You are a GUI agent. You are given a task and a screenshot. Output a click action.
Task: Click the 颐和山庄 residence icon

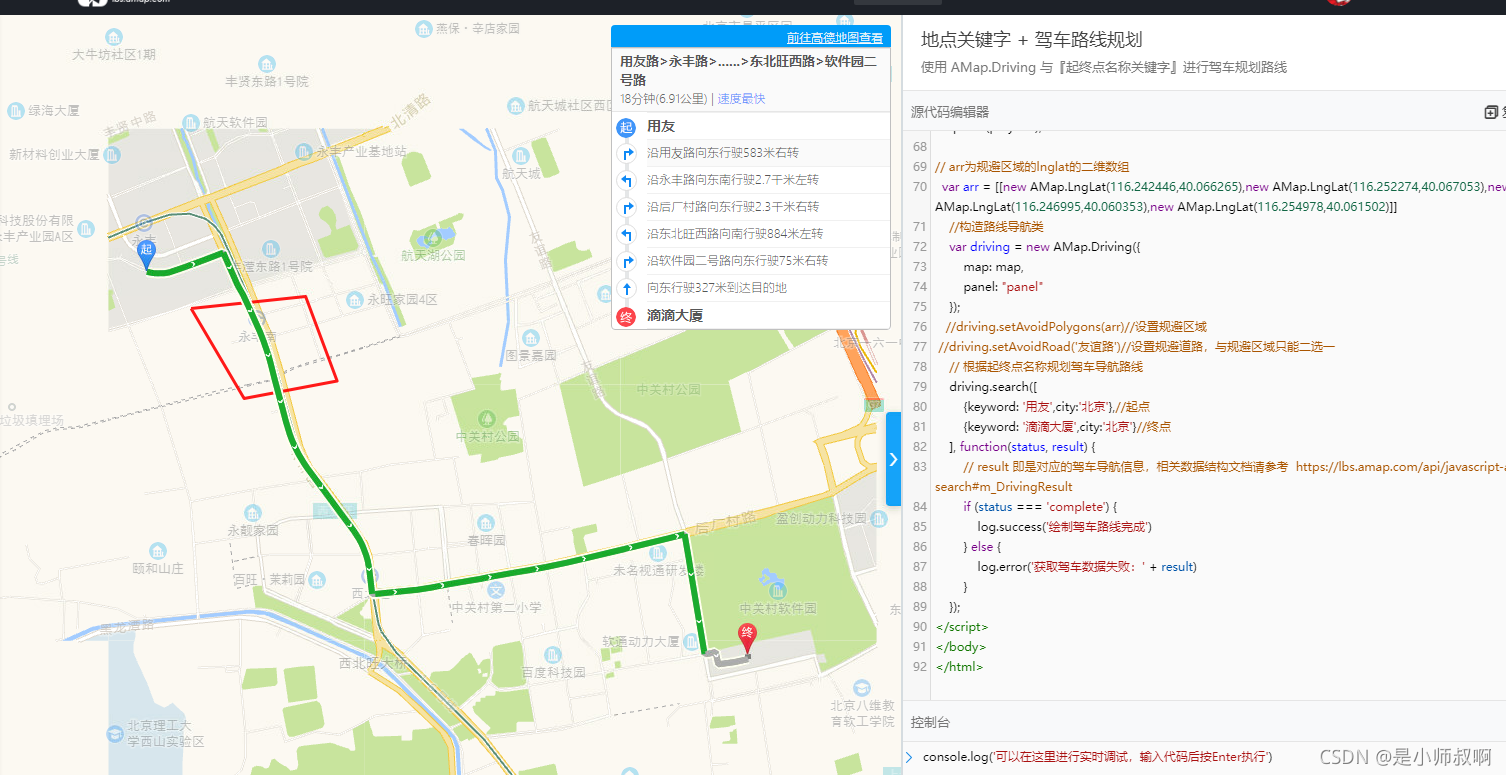(158, 551)
